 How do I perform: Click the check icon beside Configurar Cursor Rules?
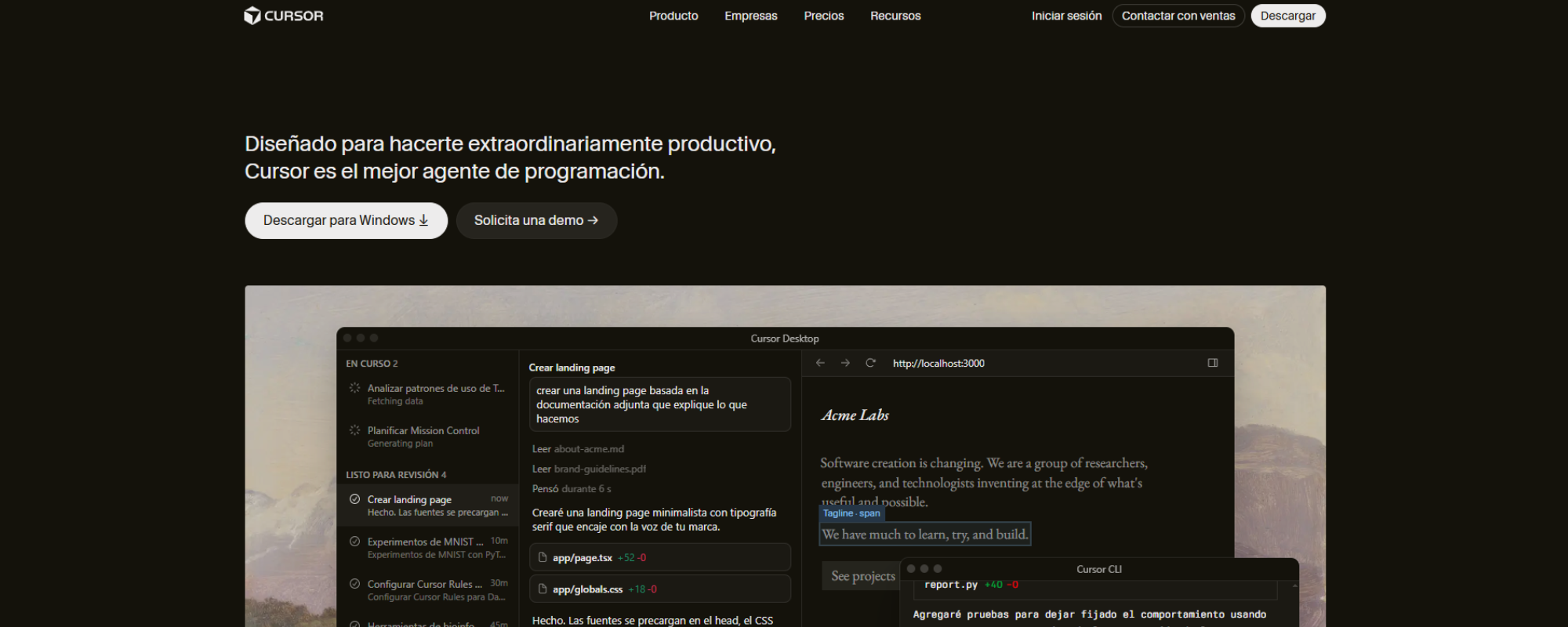click(354, 584)
